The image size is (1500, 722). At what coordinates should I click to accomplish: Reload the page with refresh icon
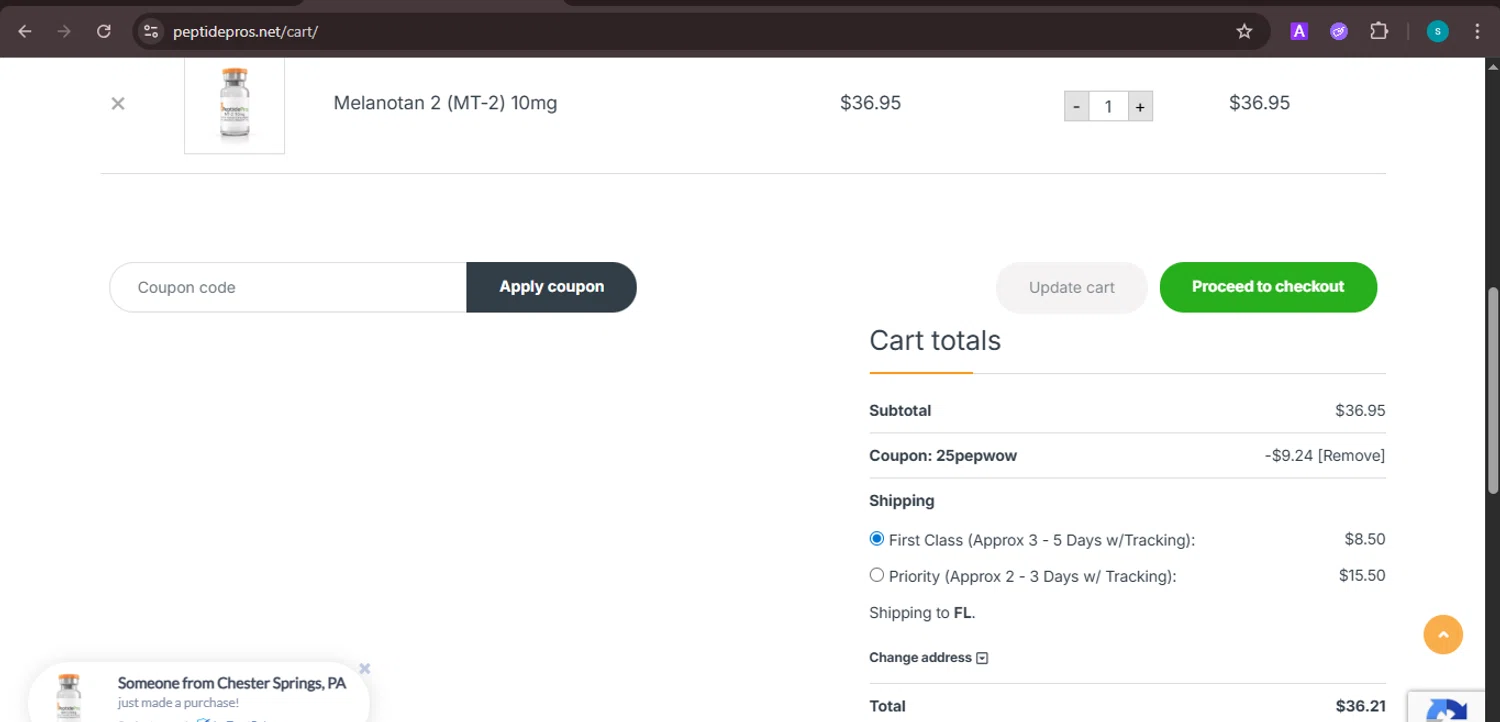coord(104,31)
